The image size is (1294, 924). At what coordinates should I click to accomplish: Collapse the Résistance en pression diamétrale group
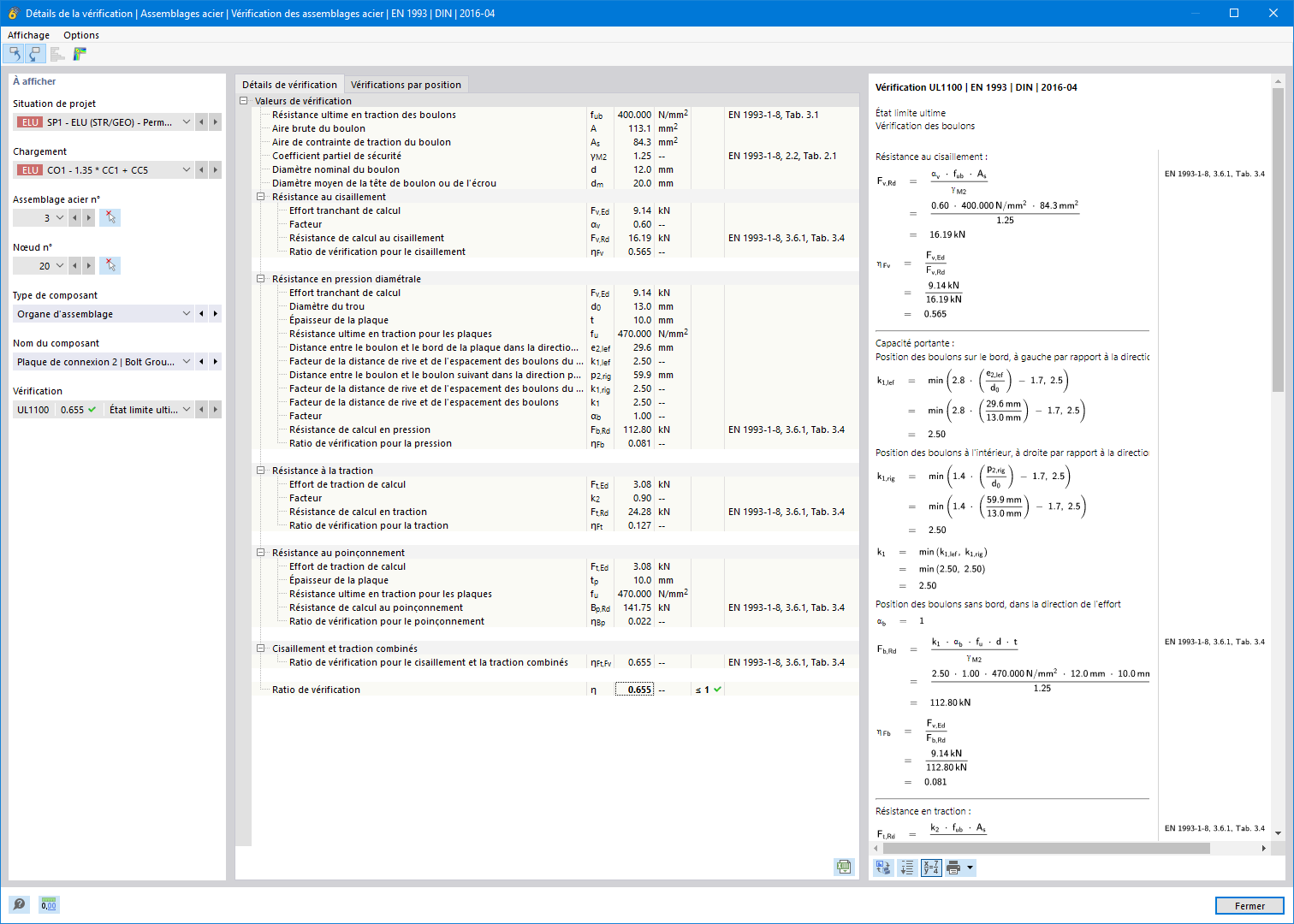pos(261,279)
